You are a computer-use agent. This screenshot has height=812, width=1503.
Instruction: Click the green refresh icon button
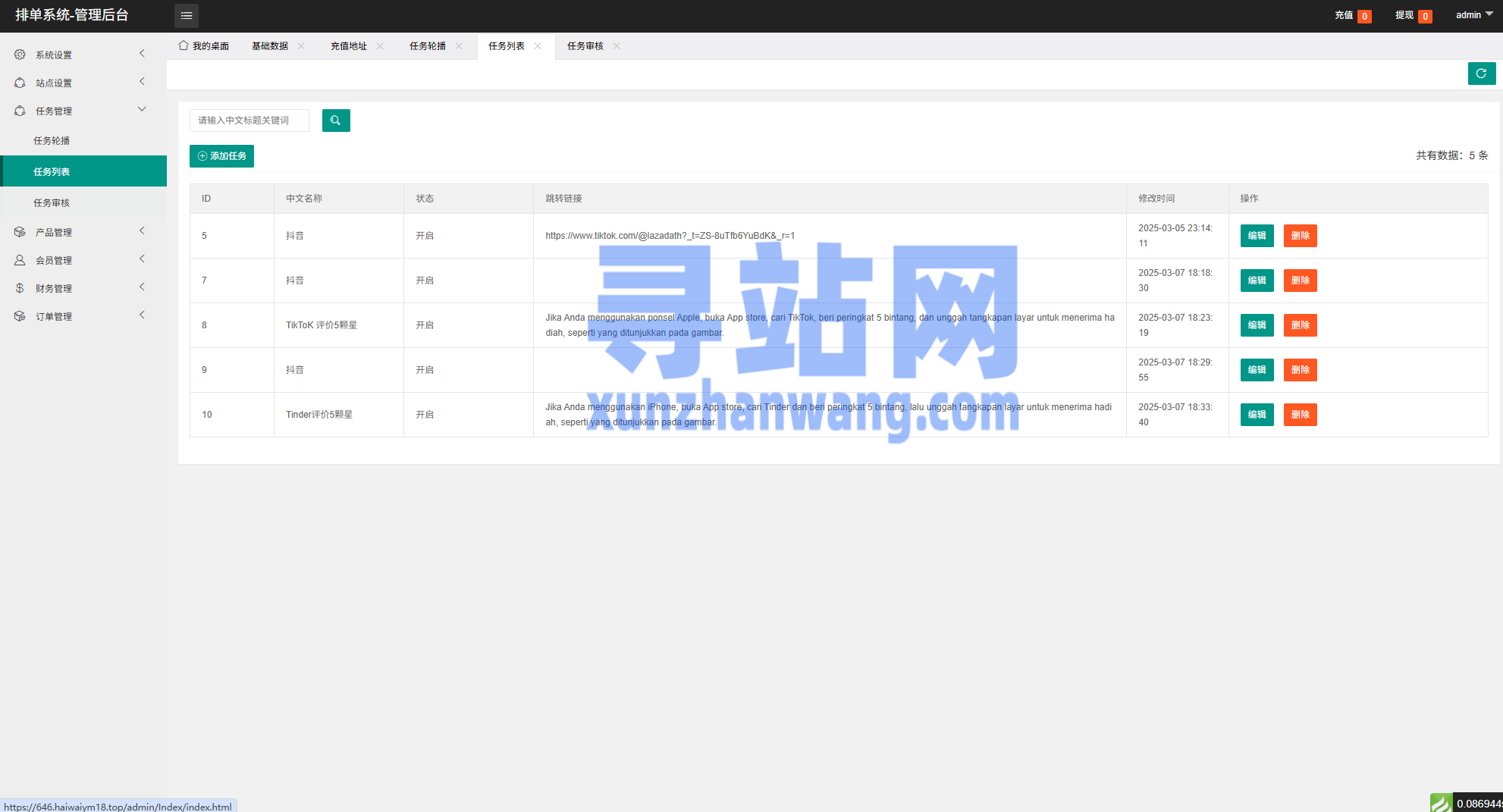coord(1481,74)
